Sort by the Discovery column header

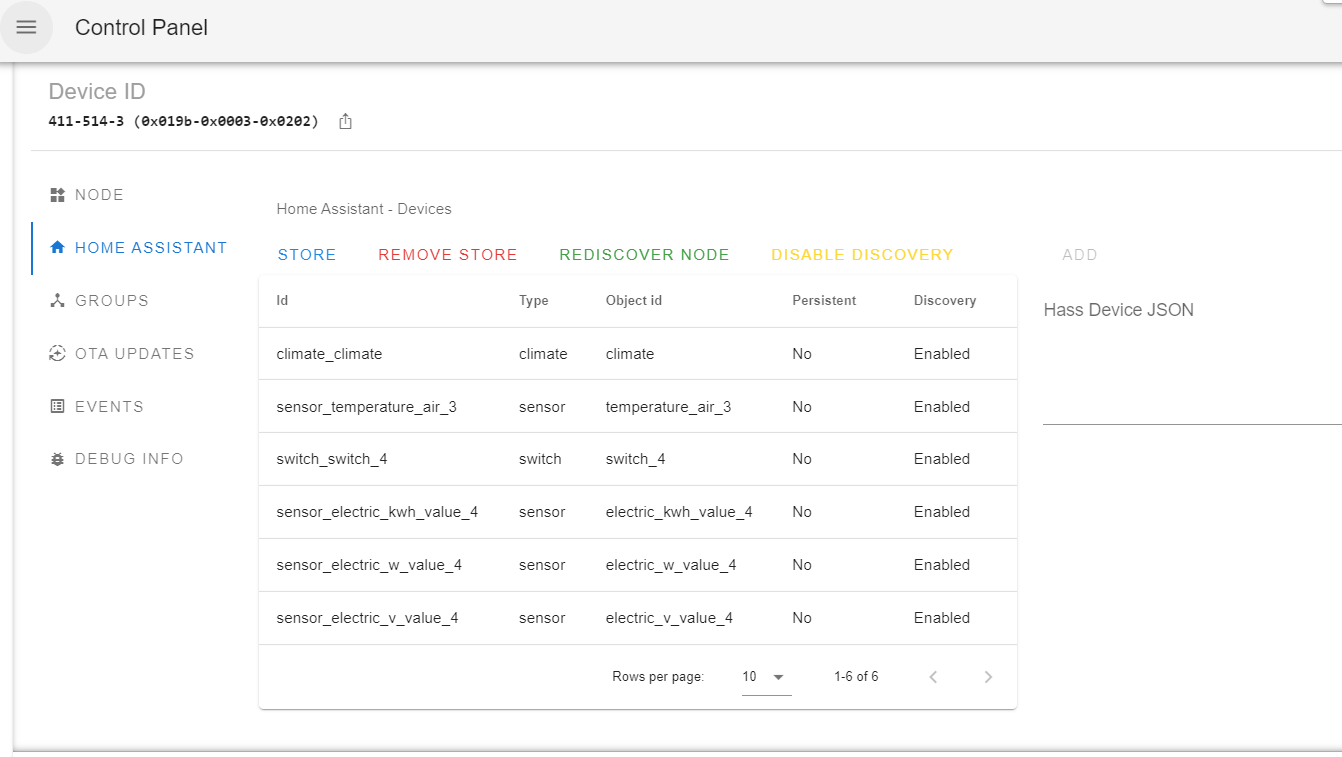pyautogui.click(x=945, y=300)
